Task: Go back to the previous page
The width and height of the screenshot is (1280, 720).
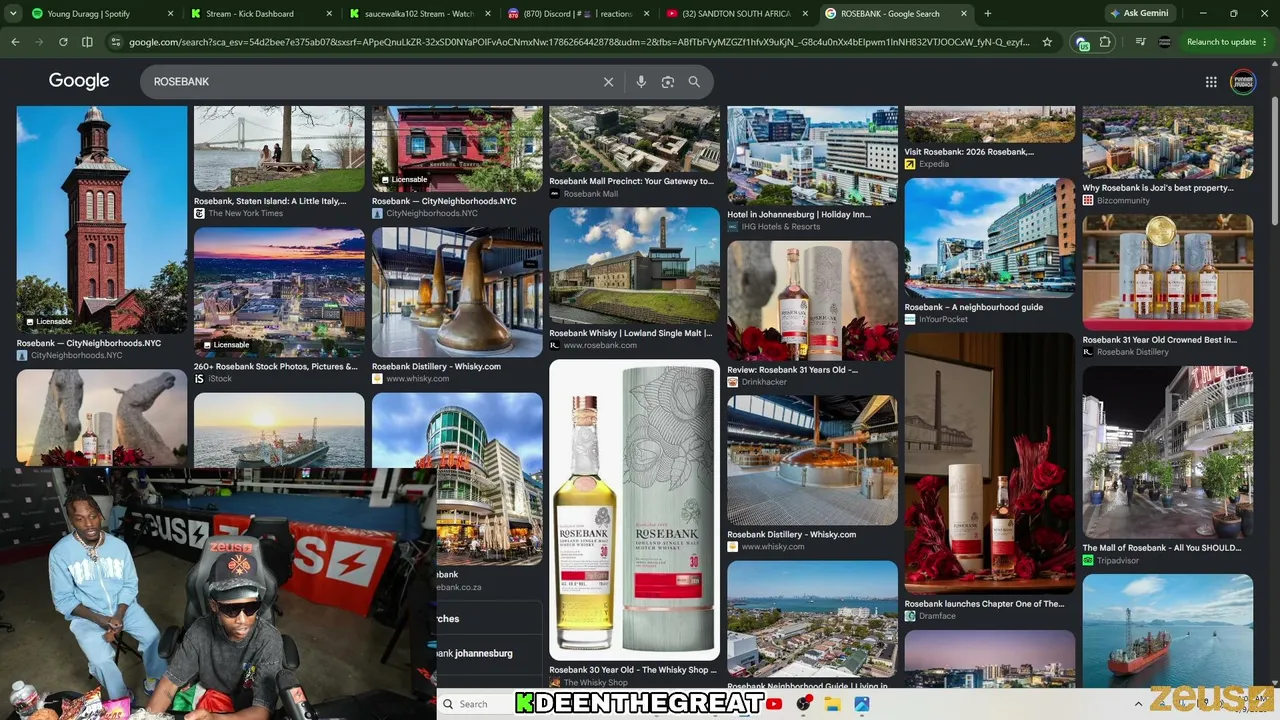Action: [15, 42]
